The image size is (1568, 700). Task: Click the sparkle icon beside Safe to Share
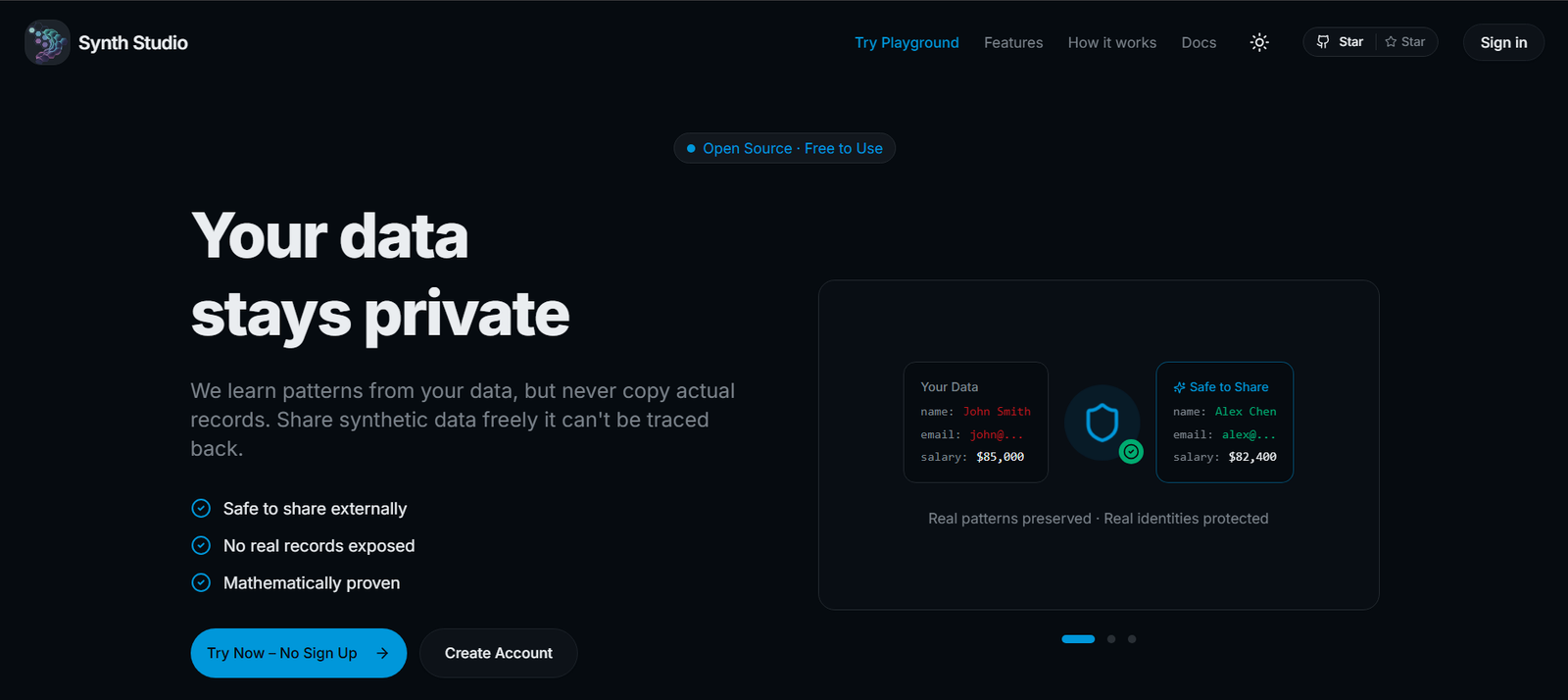1179,387
